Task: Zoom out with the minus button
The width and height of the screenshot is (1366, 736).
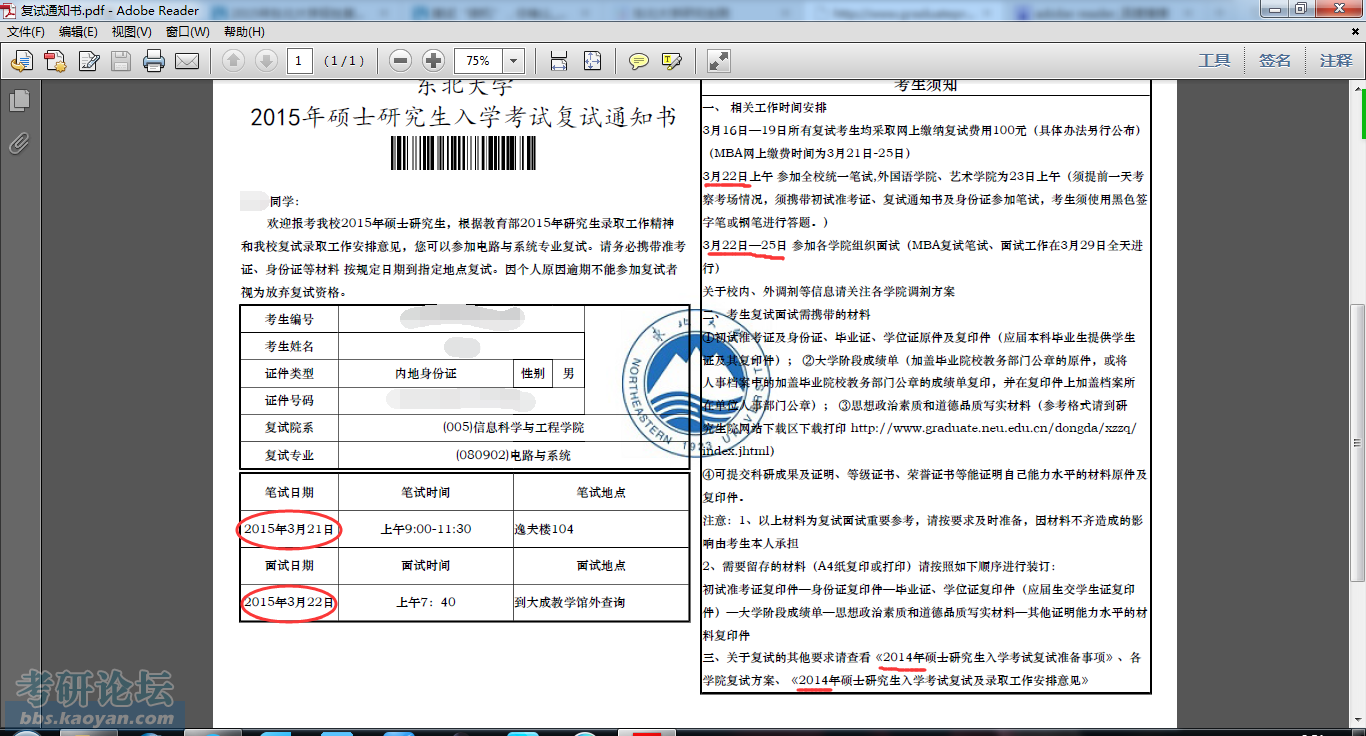Action: [400, 61]
